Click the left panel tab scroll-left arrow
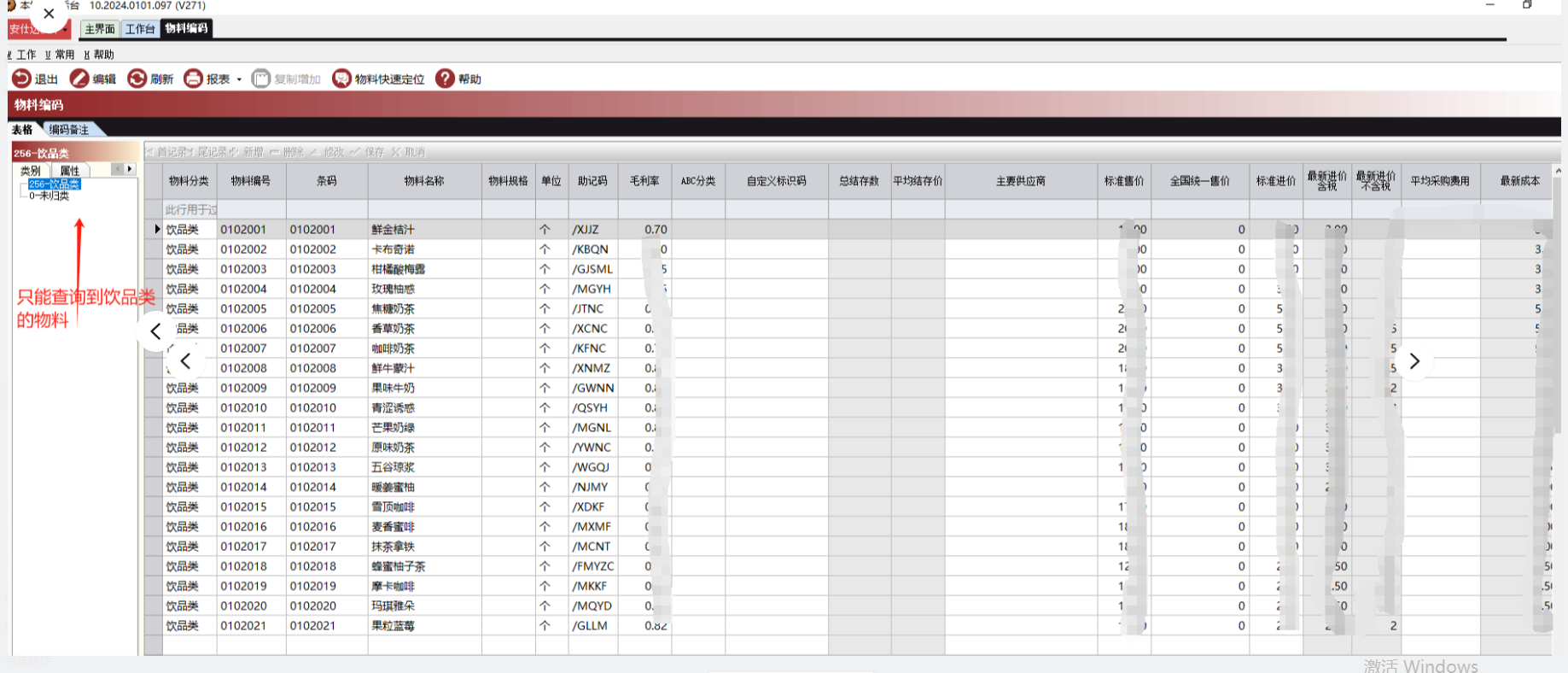 (118, 169)
